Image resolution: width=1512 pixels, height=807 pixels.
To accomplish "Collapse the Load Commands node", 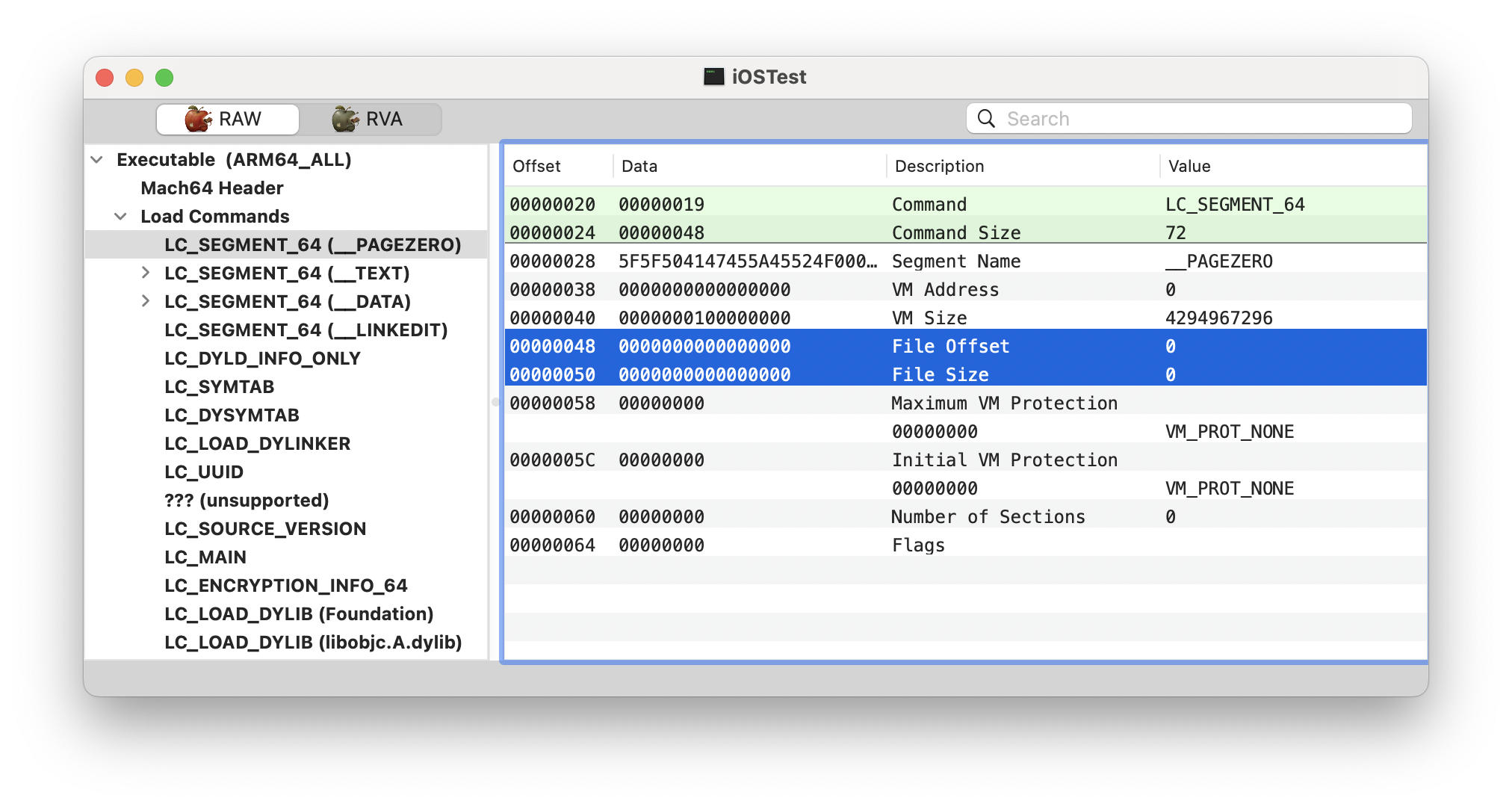I will (120, 217).
